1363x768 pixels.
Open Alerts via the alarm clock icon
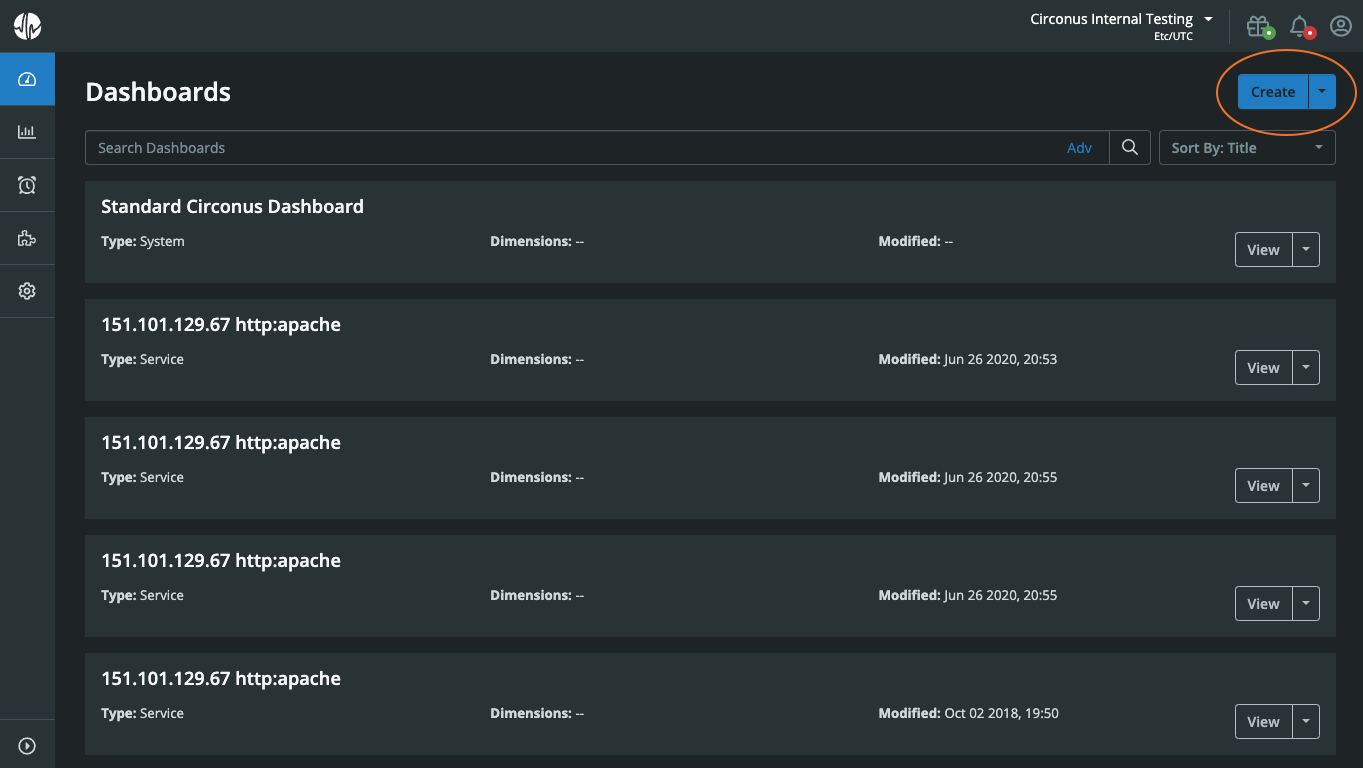tap(27, 184)
